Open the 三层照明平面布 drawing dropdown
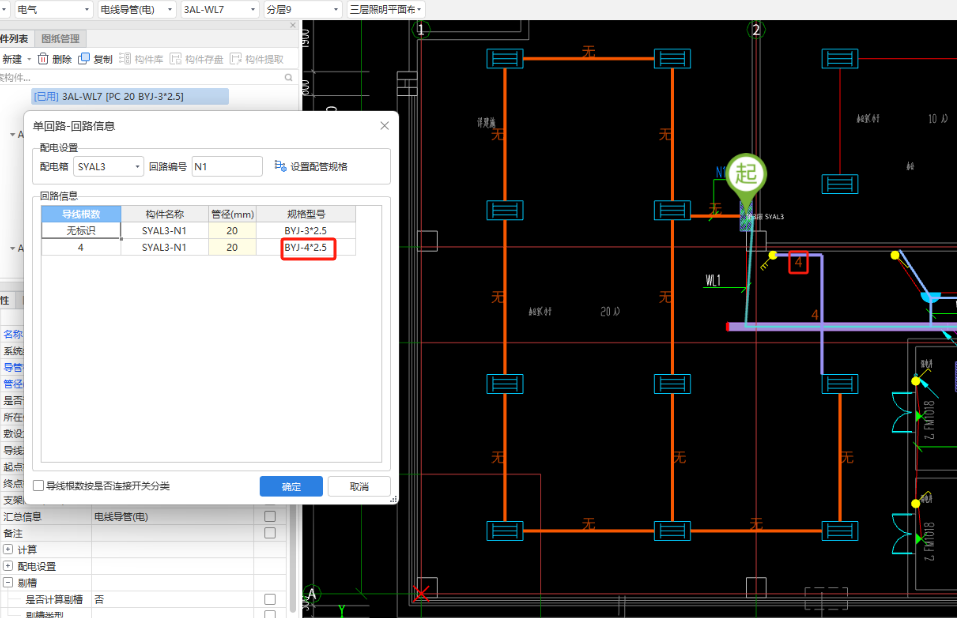The image size is (958, 618). 386,9
